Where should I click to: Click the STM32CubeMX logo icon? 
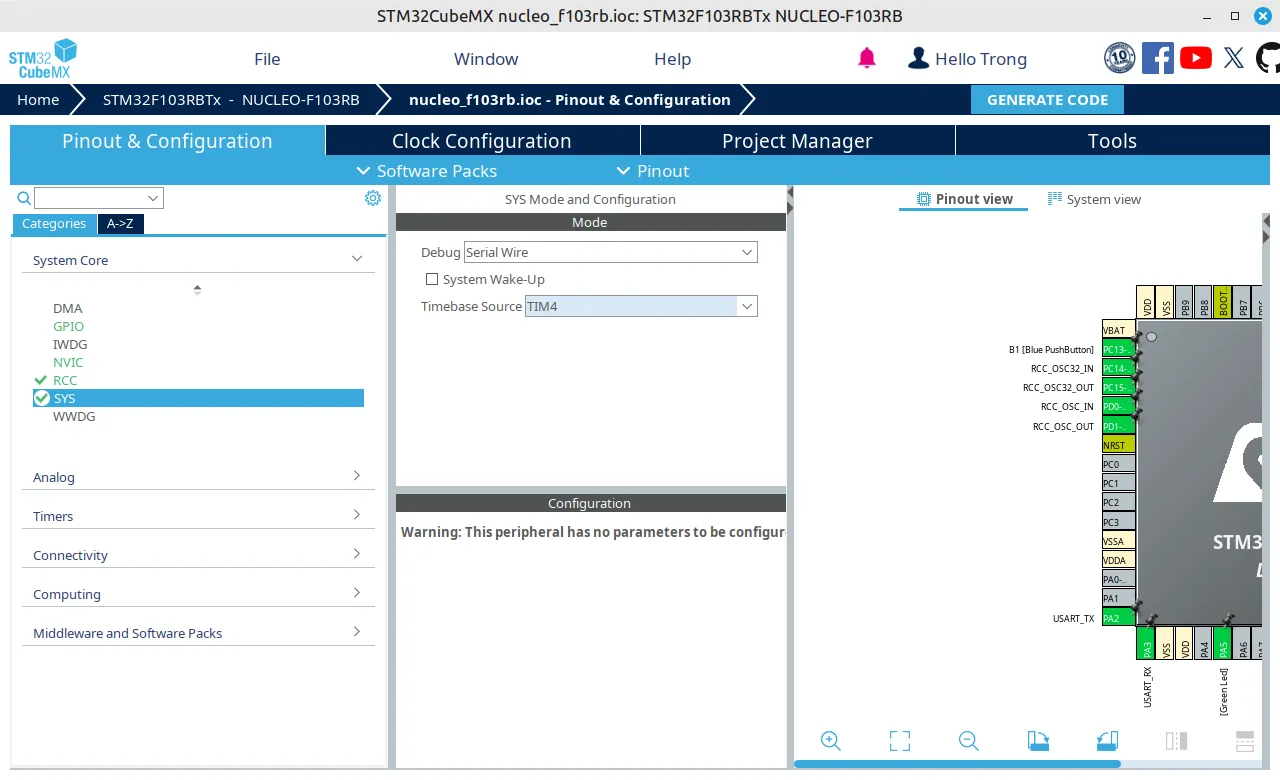pyautogui.click(x=43, y=59)
